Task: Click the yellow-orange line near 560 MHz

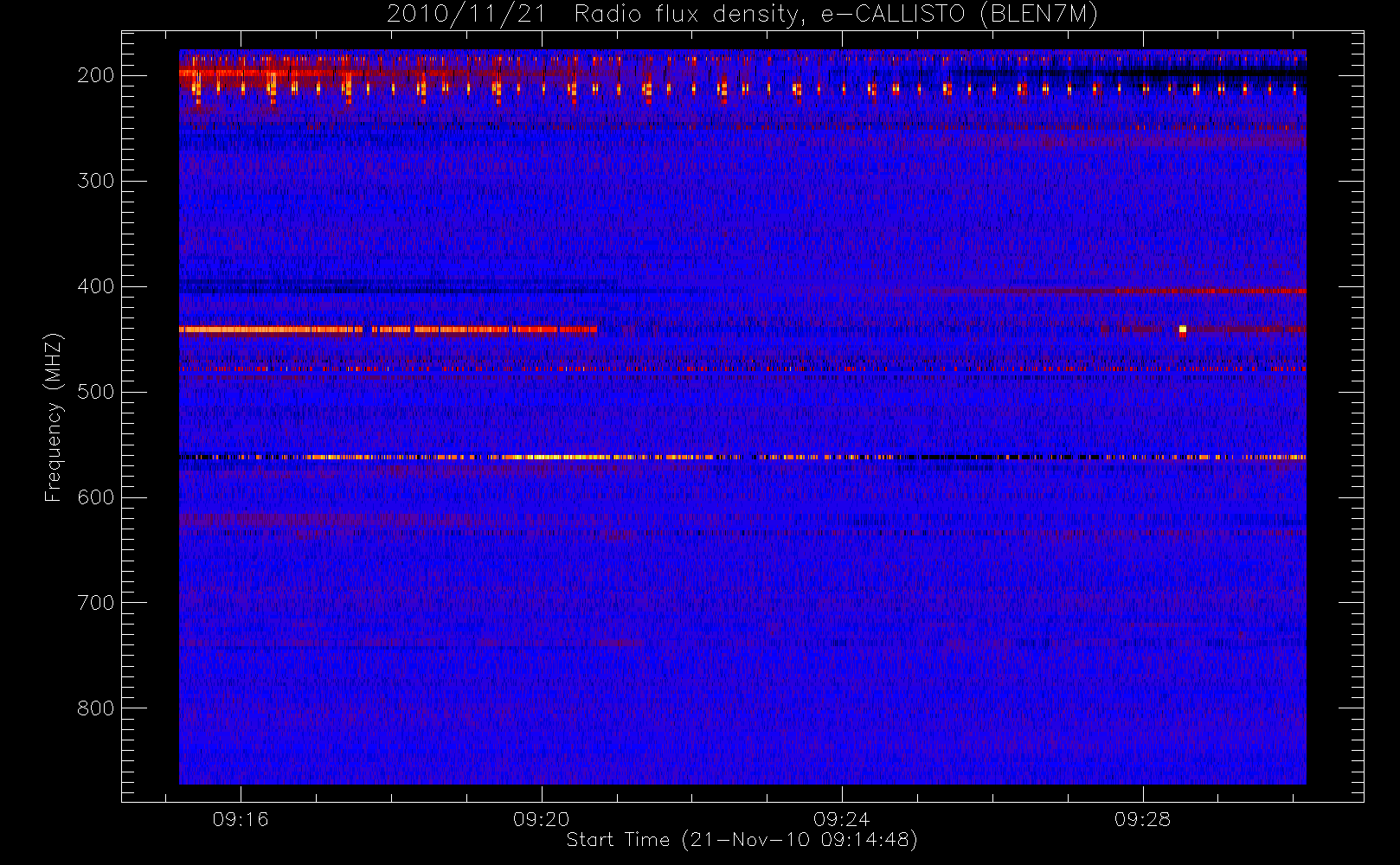Action: tap(742, 457)
